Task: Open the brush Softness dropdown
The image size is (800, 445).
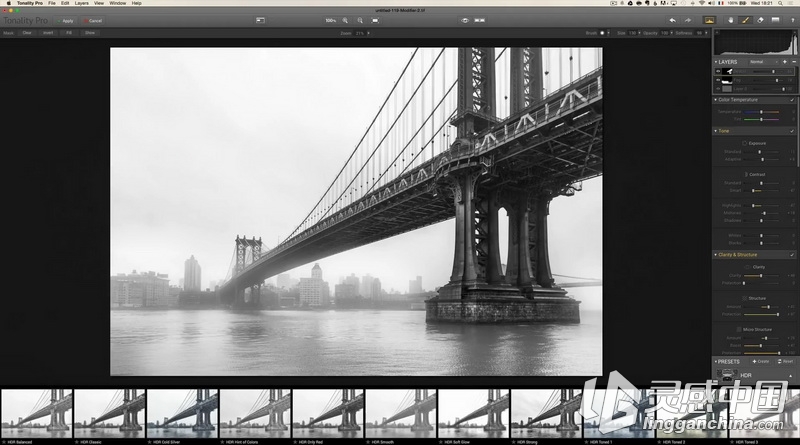Action: coord(706,33)
